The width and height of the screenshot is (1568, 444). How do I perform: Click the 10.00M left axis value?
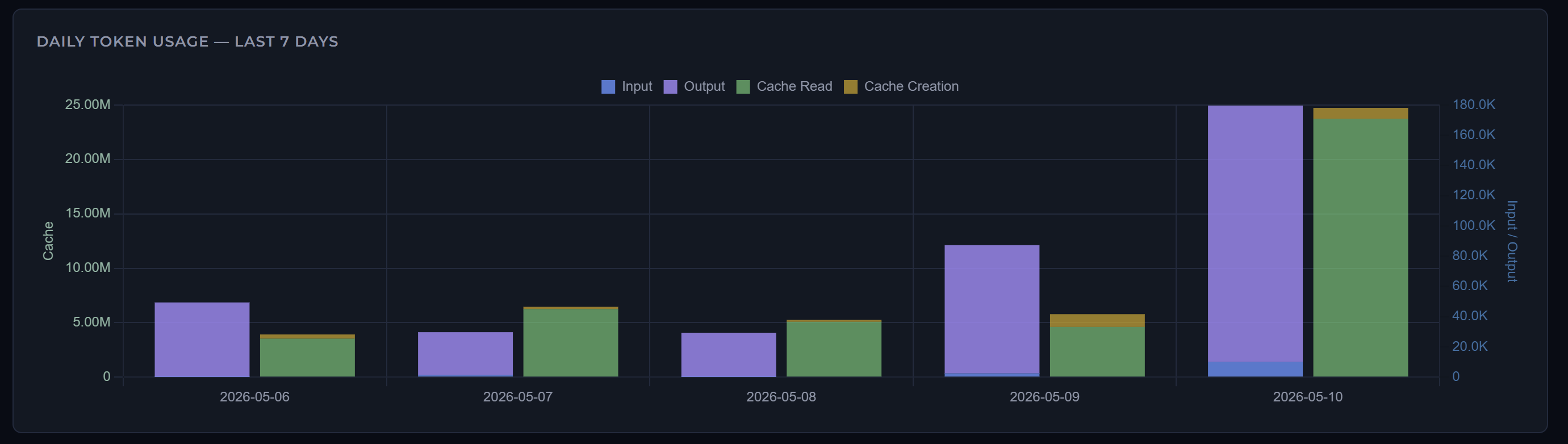(87, 267)
